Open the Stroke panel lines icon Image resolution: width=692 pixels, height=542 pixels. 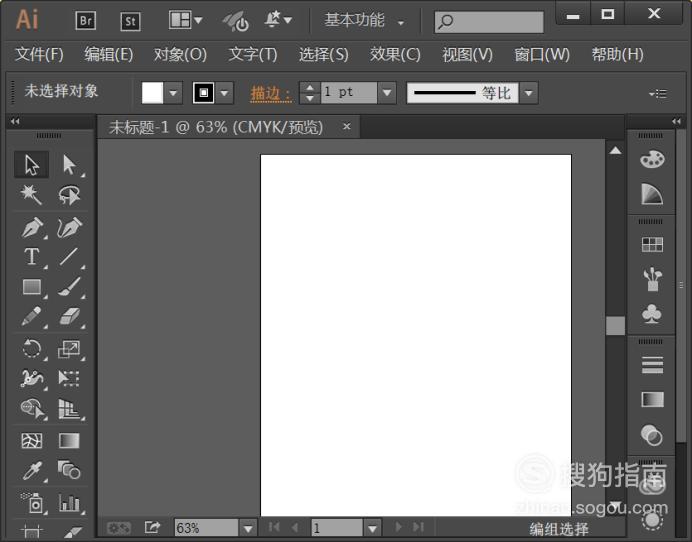[652, 365]
